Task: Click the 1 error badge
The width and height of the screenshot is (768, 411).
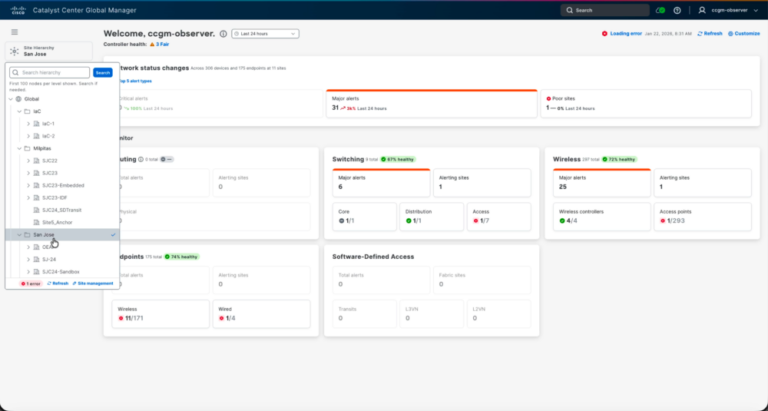Action: point(31,284)
